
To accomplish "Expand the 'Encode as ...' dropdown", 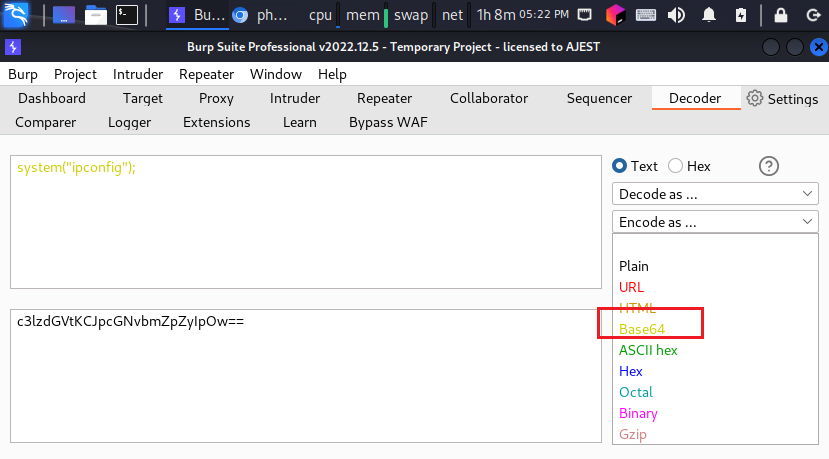I will point(715,222).
